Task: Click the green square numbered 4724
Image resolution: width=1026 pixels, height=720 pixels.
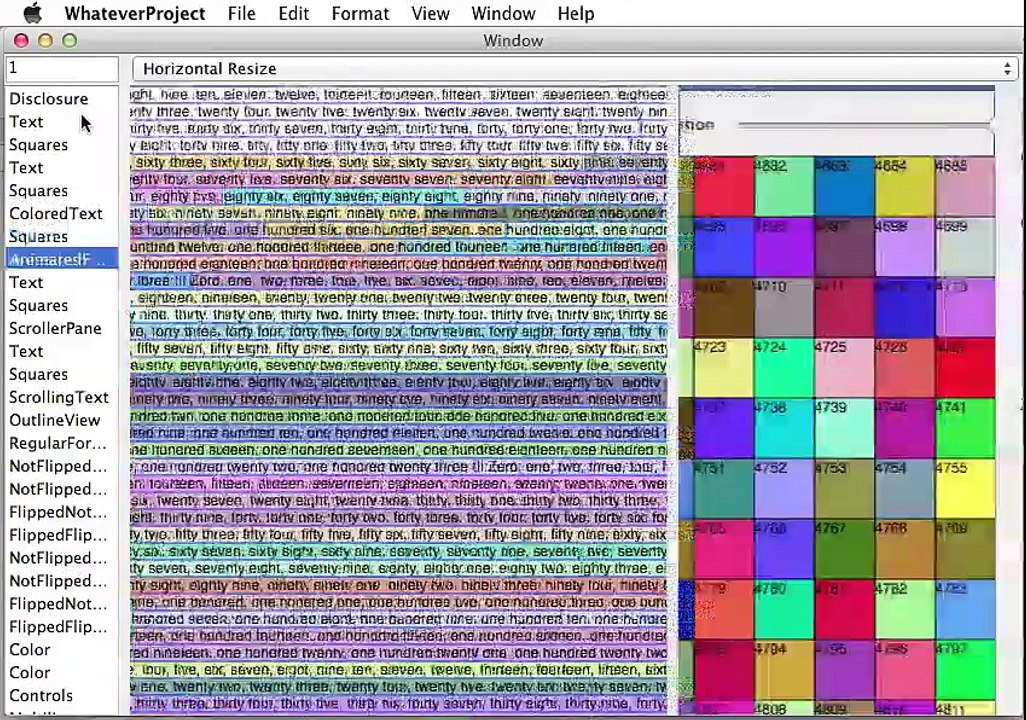Action: 784,368
